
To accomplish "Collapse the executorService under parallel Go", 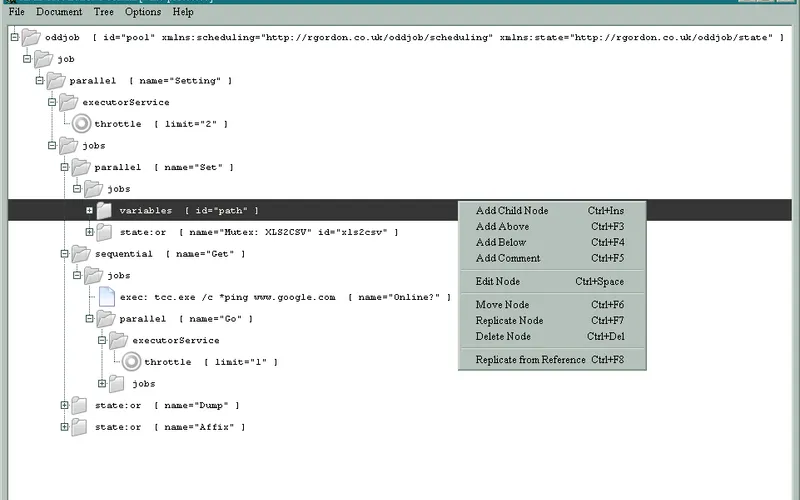I will point(102,340).
